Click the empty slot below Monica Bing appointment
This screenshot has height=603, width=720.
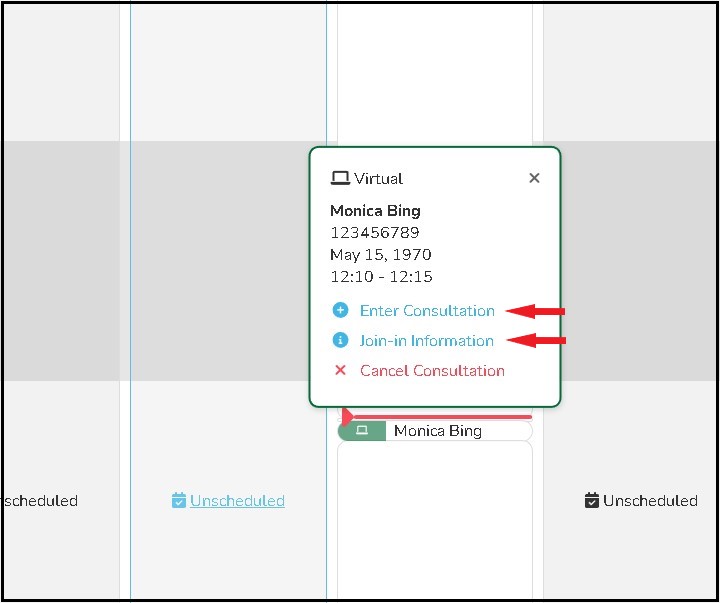pos(435,520)
